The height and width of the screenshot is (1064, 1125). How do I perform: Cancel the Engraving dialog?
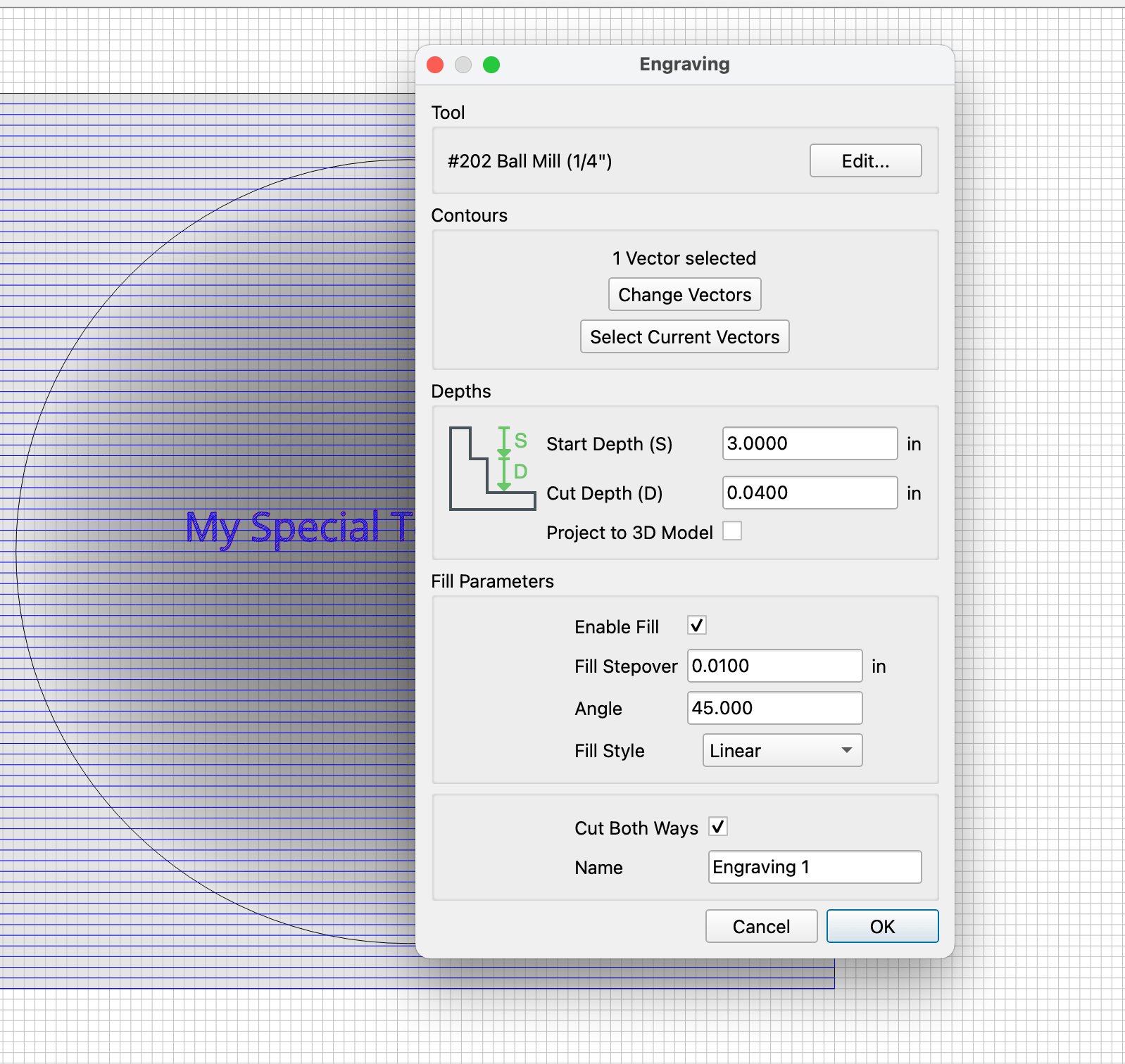(x=761, y=926)
